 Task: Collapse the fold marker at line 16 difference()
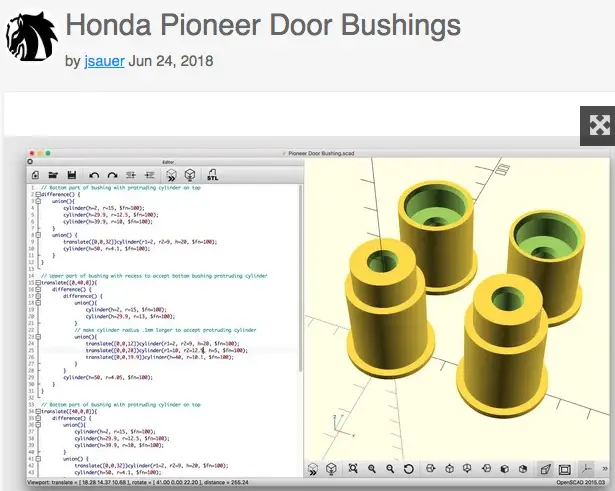38,289
